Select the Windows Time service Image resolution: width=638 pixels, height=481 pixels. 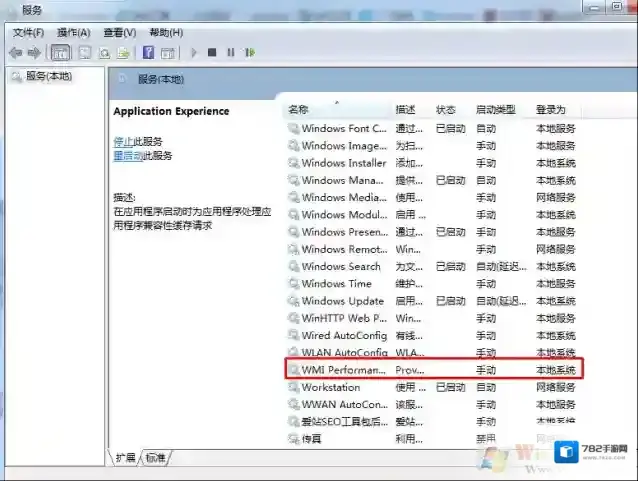[433, 284]
